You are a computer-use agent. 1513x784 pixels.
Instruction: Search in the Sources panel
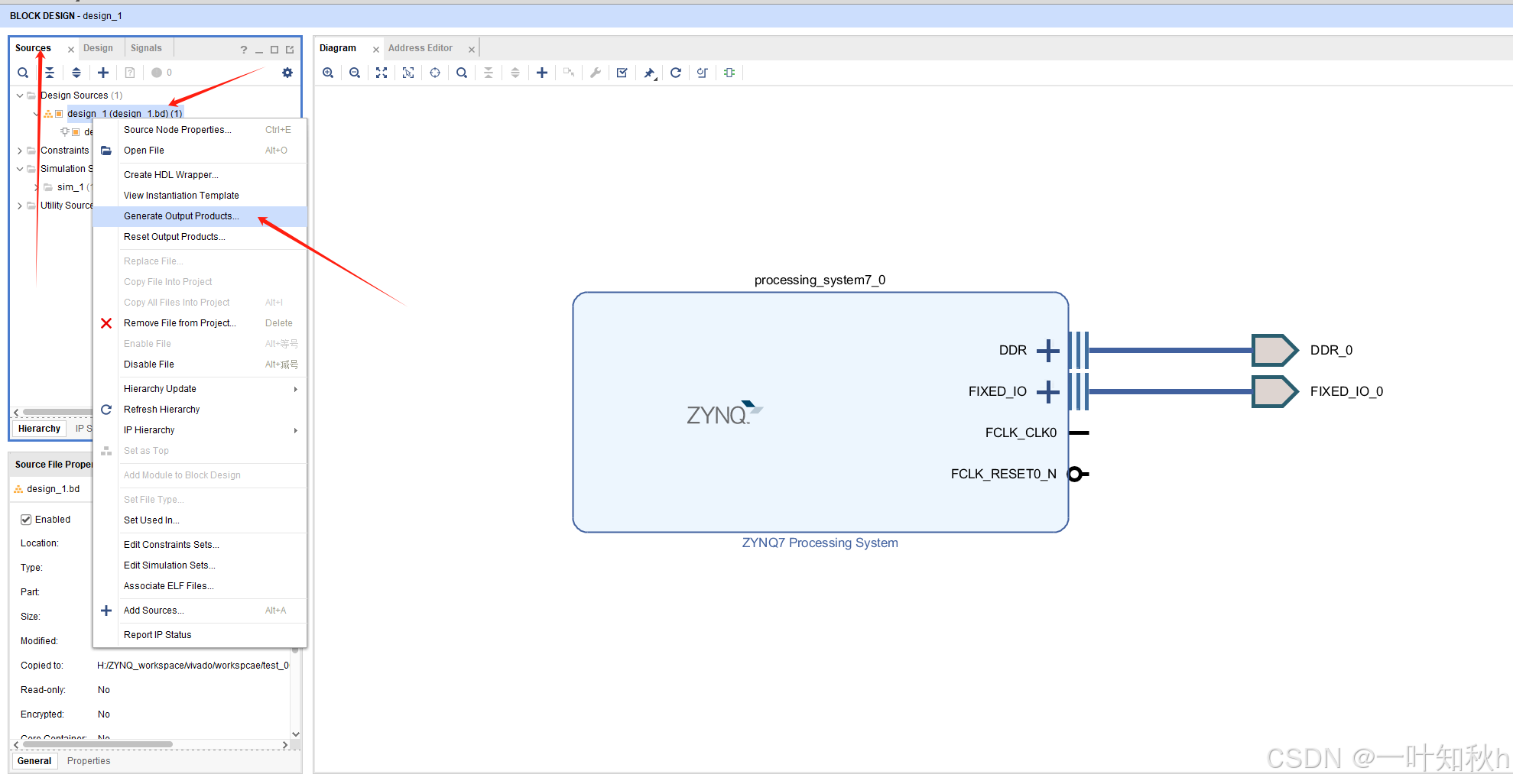(x=23, y=73)
